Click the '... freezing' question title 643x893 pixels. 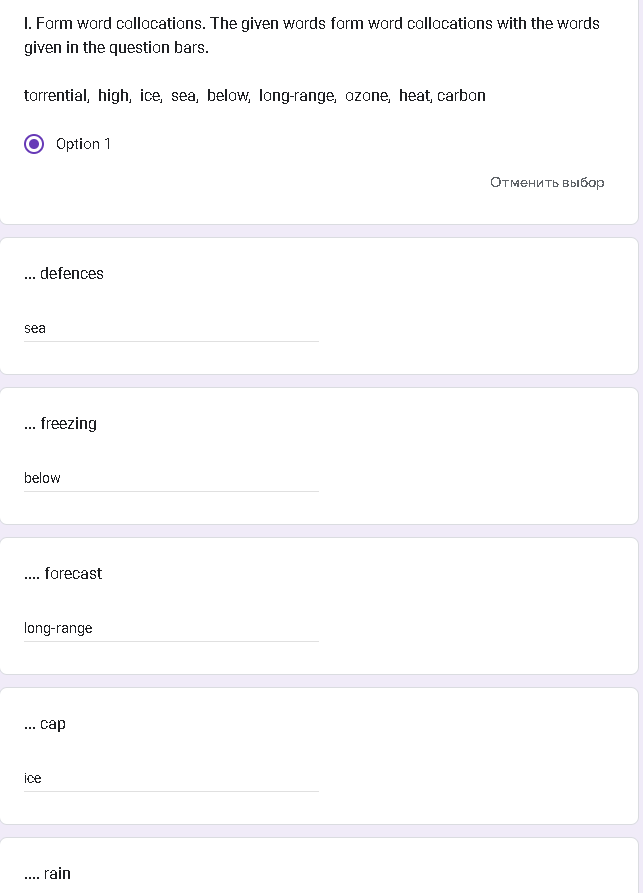(x=61, y=424)
